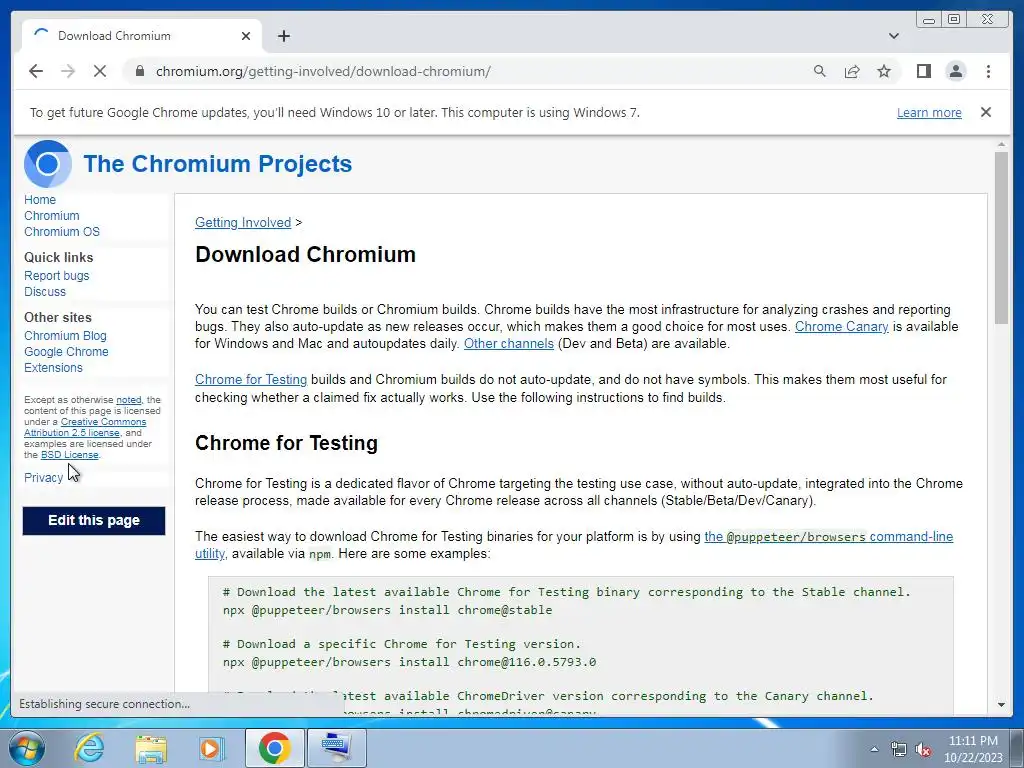Open the Extensions sidebar link
1024x768 pixels.
click(54, 368)
